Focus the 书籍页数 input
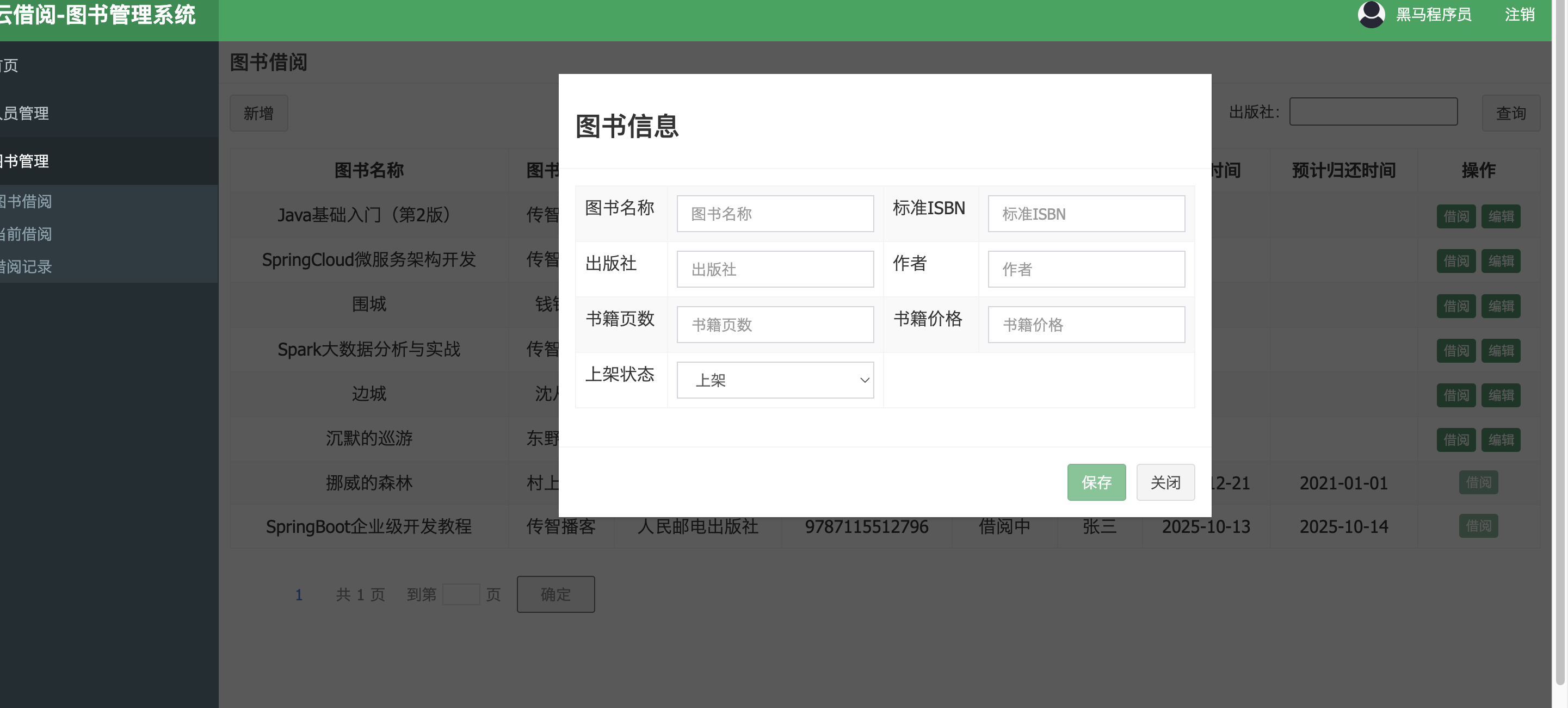Image resolution: width=1568 pixels, height=708 pixels. (775, 324)
